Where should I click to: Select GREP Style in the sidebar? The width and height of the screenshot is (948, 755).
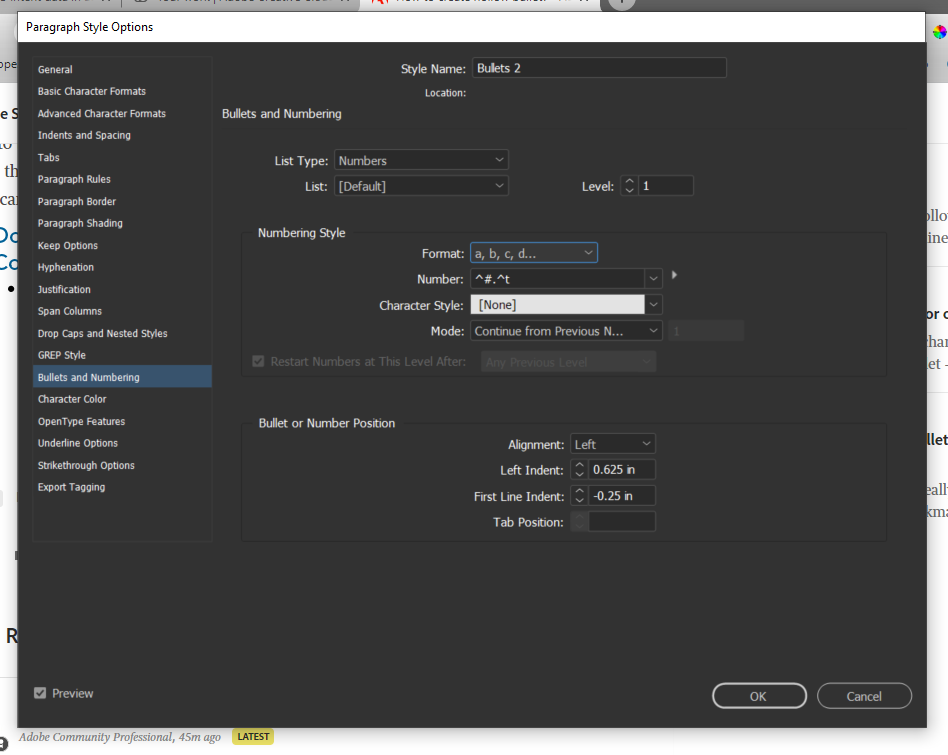point(62,355)
